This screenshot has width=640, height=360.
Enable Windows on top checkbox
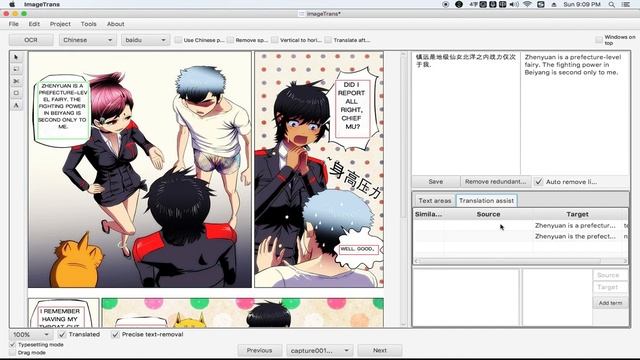[x=599, y=40]
